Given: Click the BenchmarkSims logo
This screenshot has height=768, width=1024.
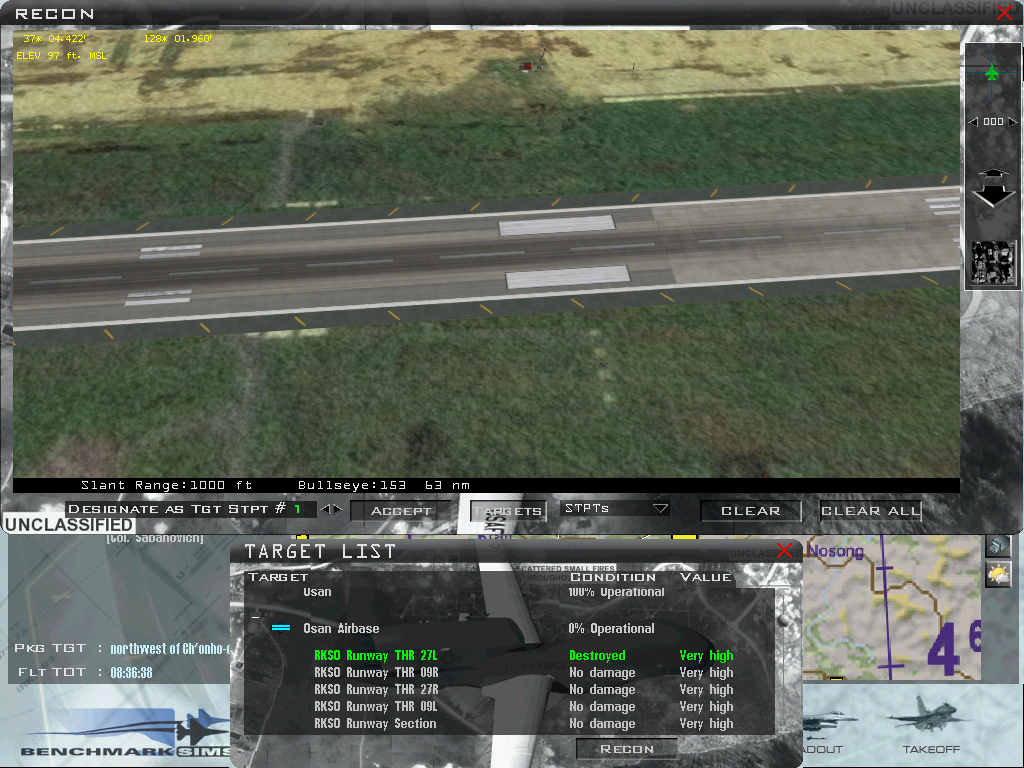Looking at the screenshot, I should tap(124, 733).
